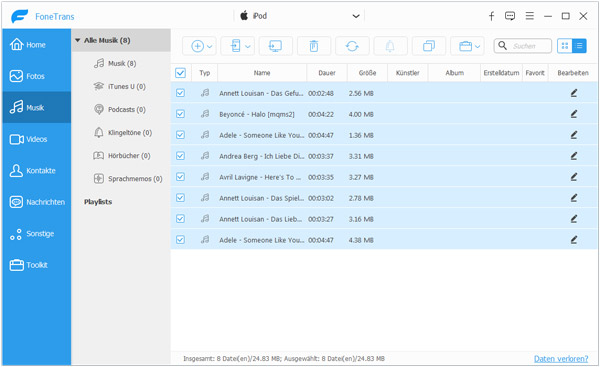
Task: Open Nachrichten section
Action: click(36, 202)
